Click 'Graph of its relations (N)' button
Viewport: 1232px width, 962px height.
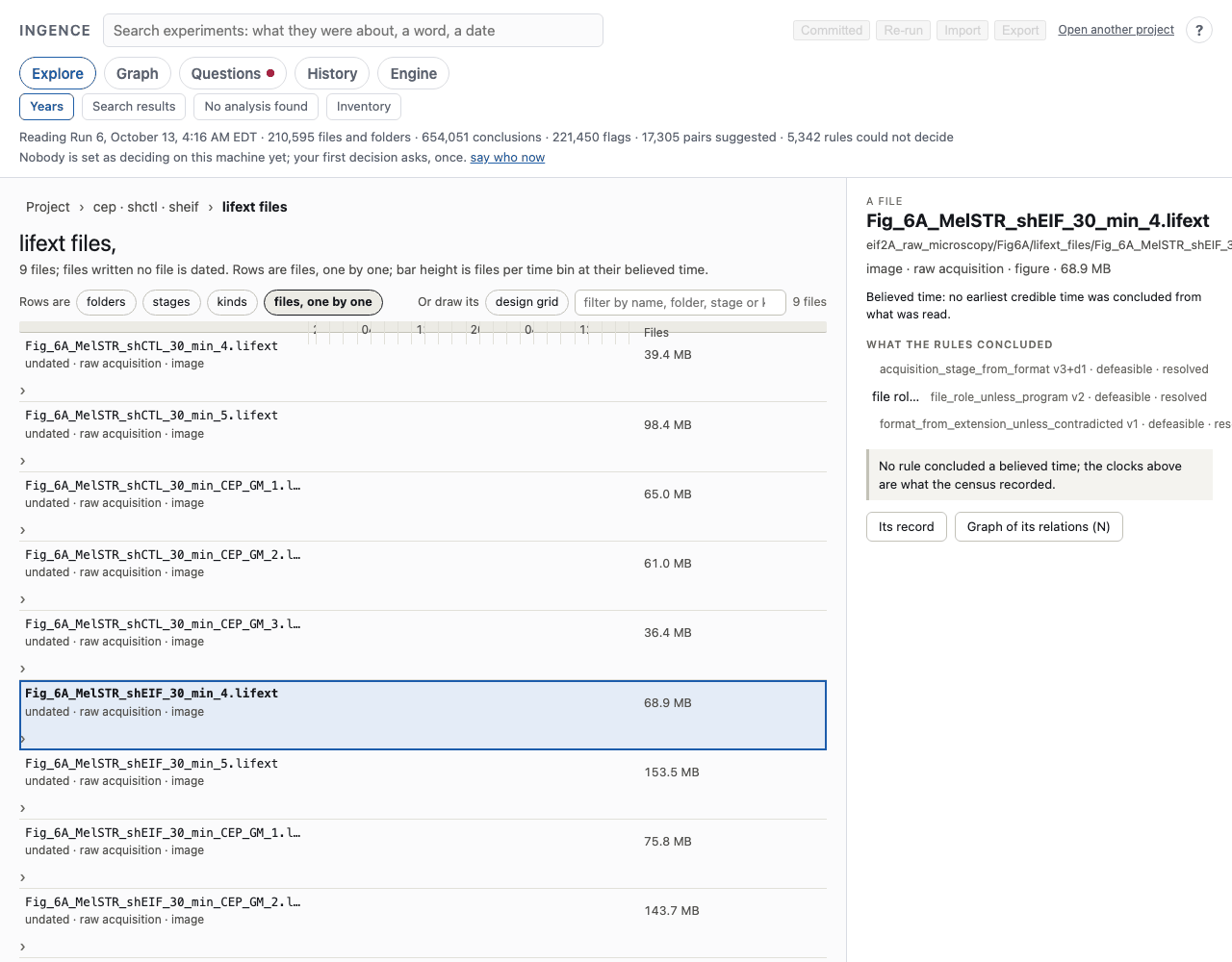coord(1039,527)
